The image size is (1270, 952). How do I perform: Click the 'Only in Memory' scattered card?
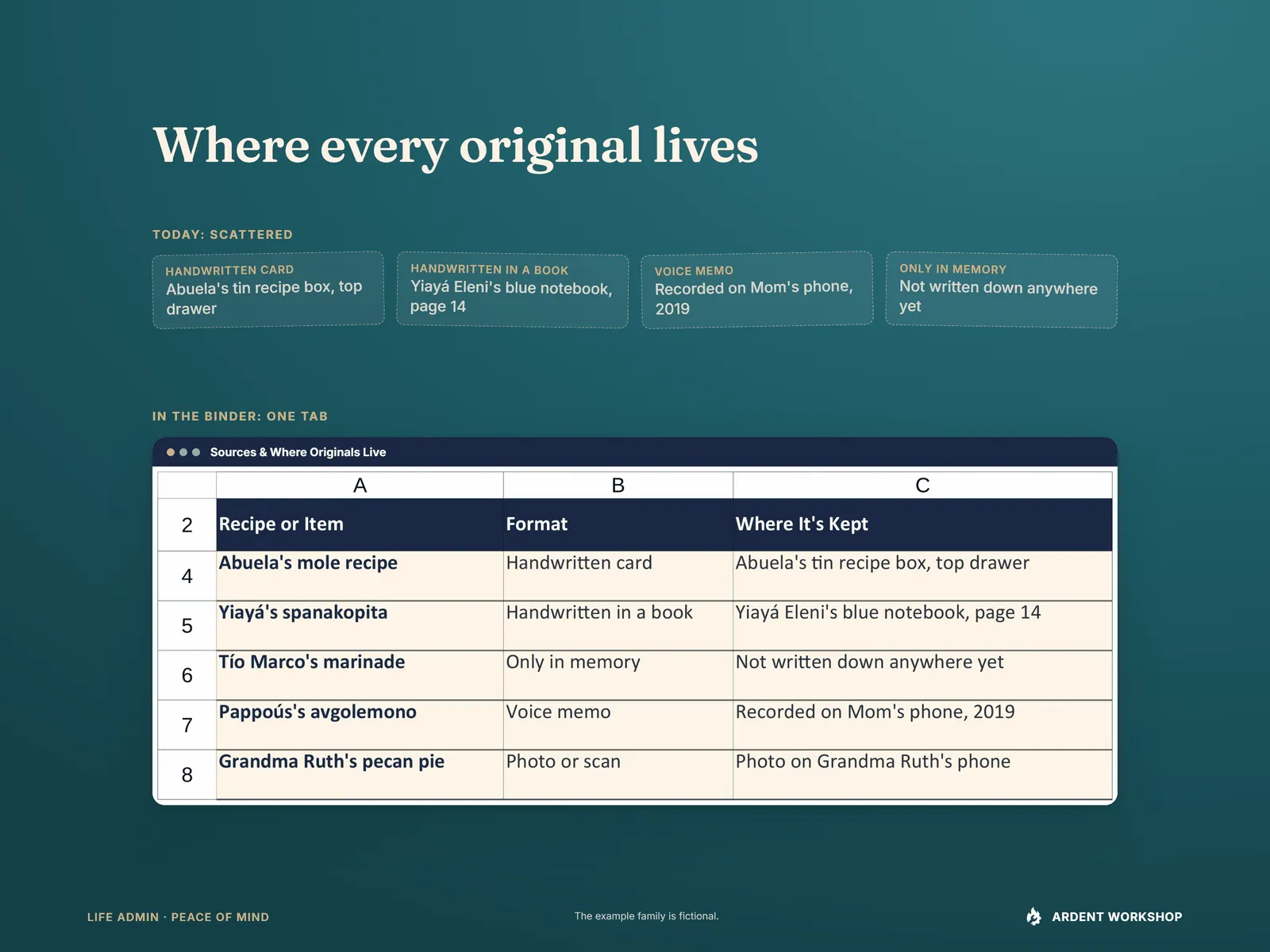tap(1002, 290)
